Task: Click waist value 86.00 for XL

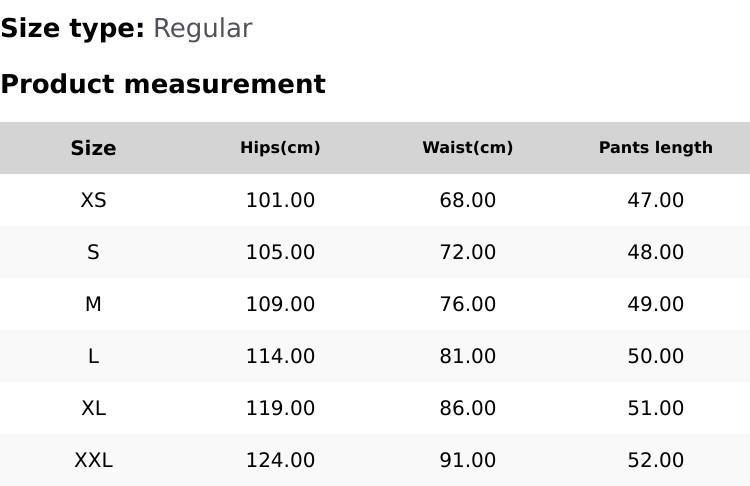Action: coord(467,408)
